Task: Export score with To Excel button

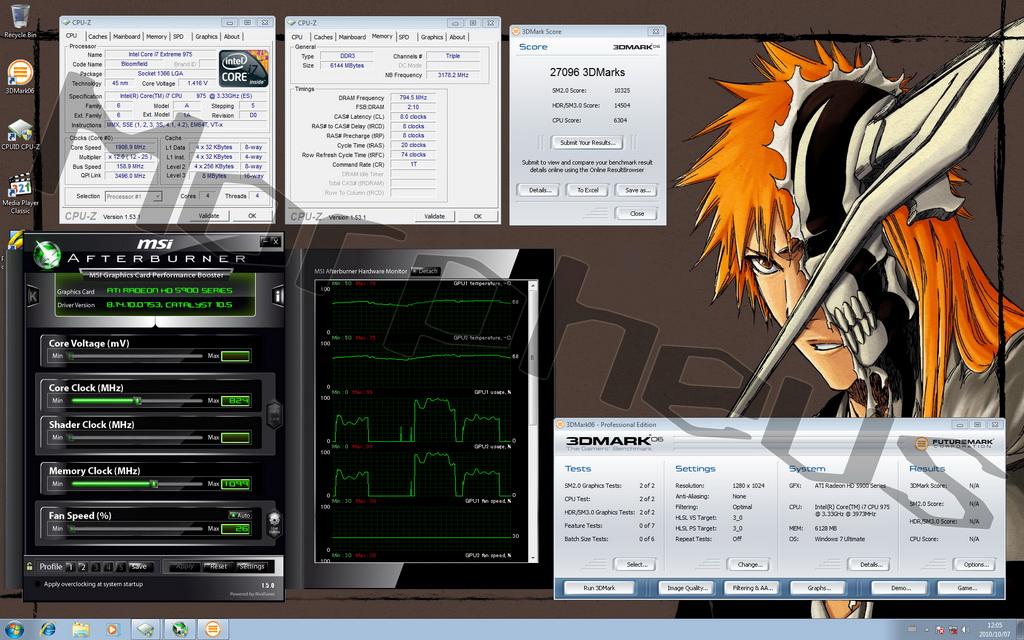Action: (588, 190)
